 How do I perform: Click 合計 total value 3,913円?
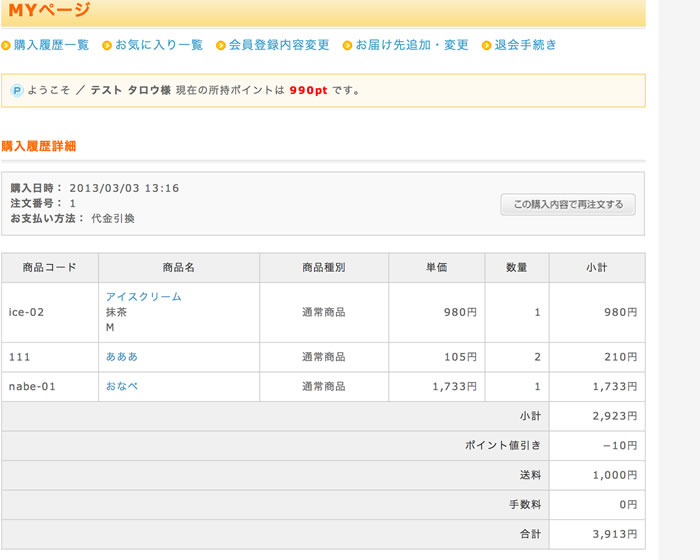(x=615, y=534)
